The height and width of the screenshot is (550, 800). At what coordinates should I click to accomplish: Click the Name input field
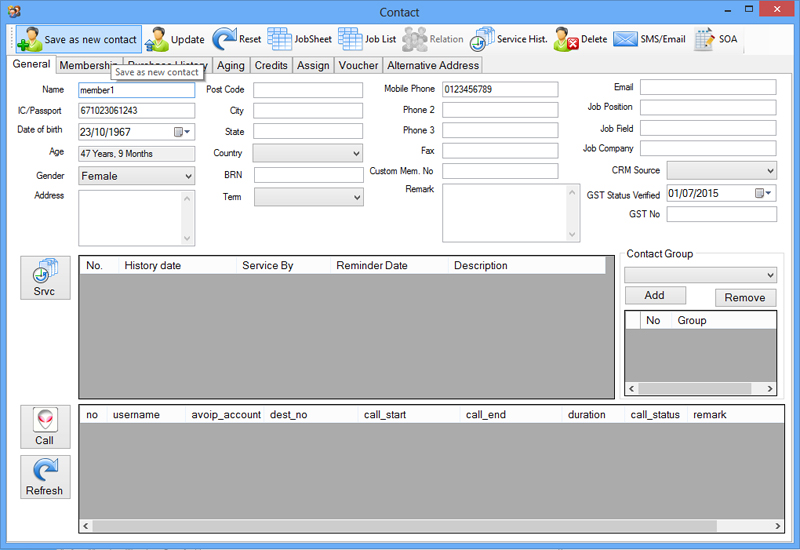137,90
